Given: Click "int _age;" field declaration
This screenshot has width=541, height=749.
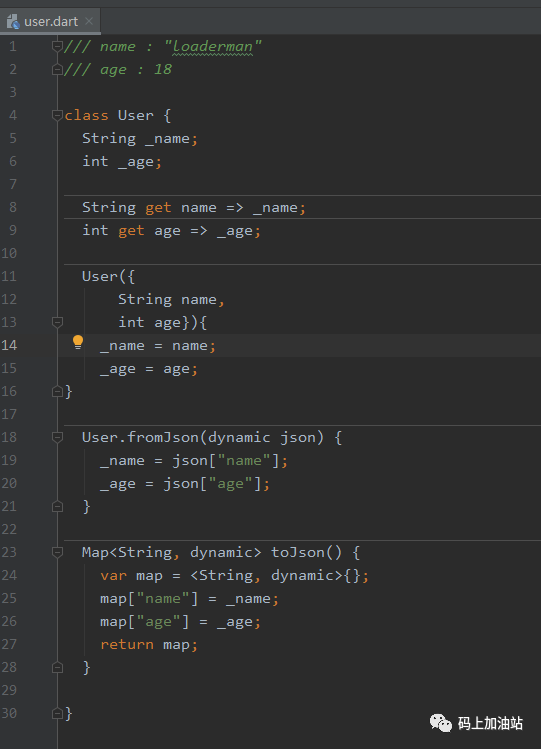Looking at the screenshot, I should [x=122, y=161].
